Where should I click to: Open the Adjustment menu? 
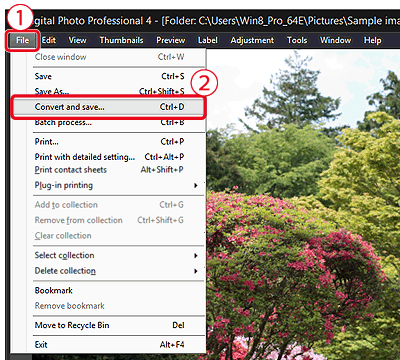coord(252,40)
